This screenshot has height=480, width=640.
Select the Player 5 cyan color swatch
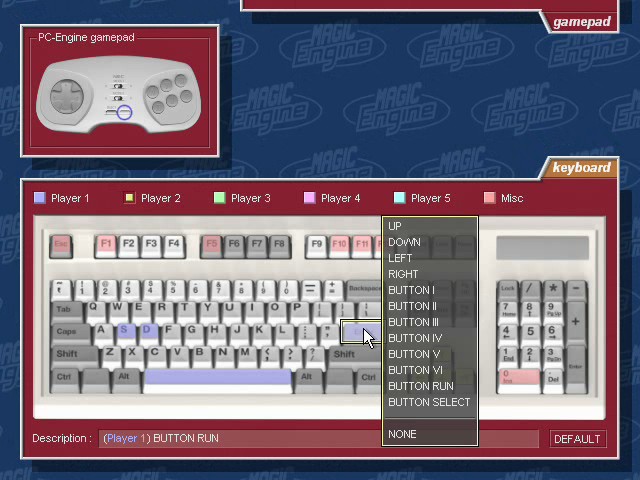coord(400,198)
